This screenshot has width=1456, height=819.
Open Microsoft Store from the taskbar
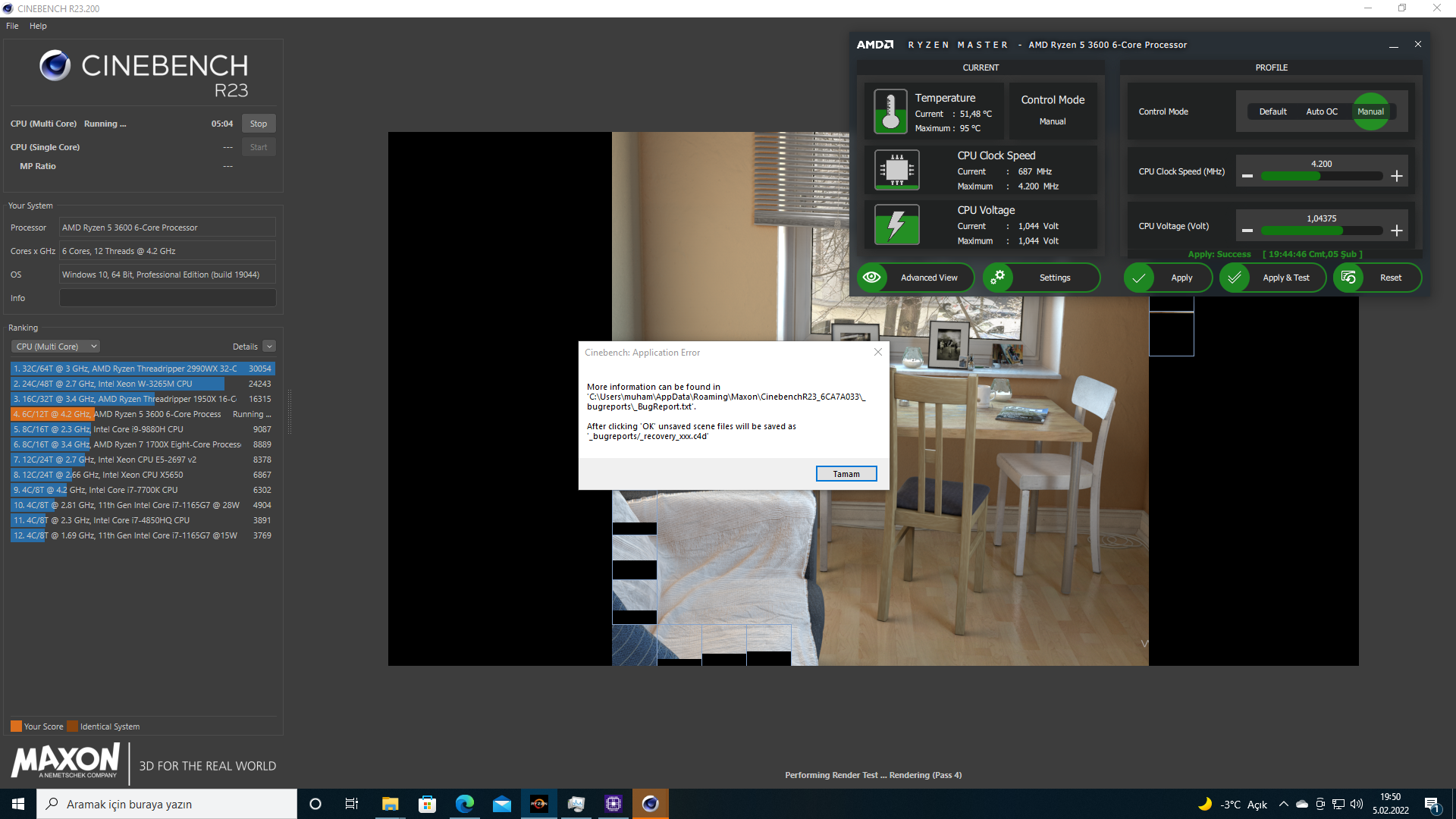coord(427,804)
